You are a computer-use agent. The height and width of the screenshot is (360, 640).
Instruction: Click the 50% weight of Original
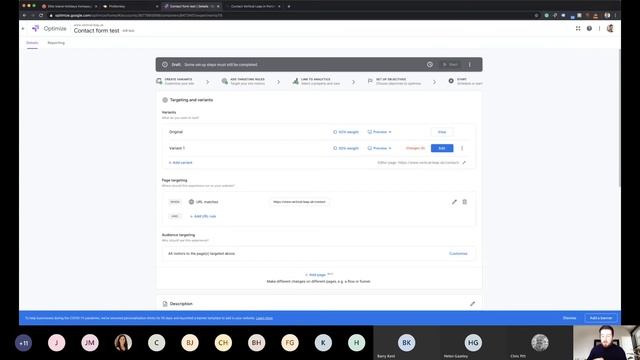coord(346,132)
